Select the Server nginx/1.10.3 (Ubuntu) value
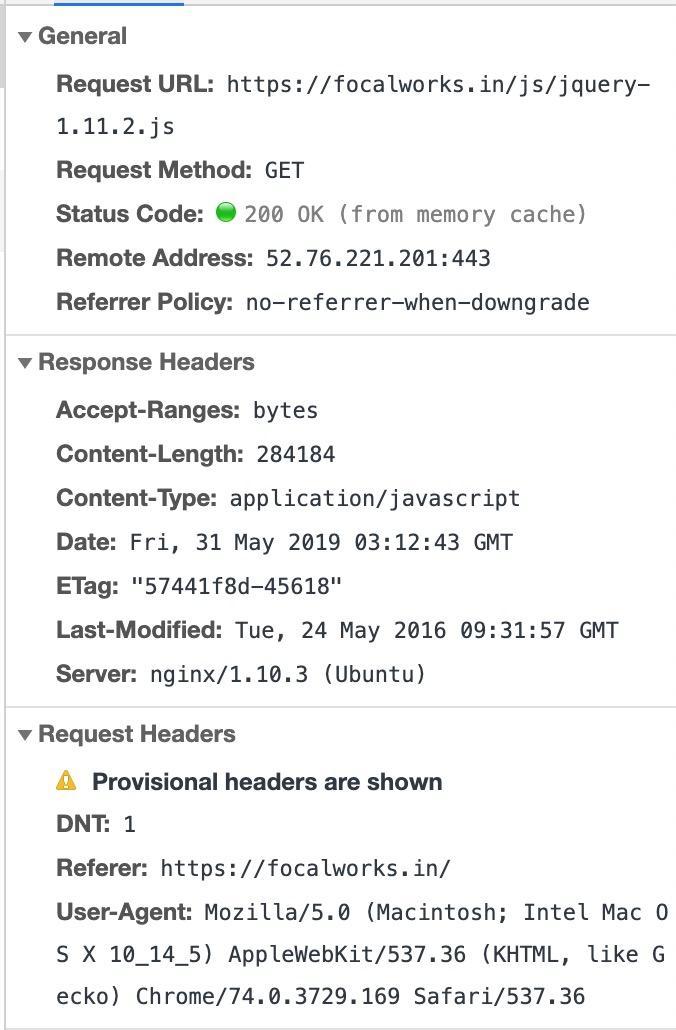The height and width of the screenshot is (1030, 676). tap(287, 675)
